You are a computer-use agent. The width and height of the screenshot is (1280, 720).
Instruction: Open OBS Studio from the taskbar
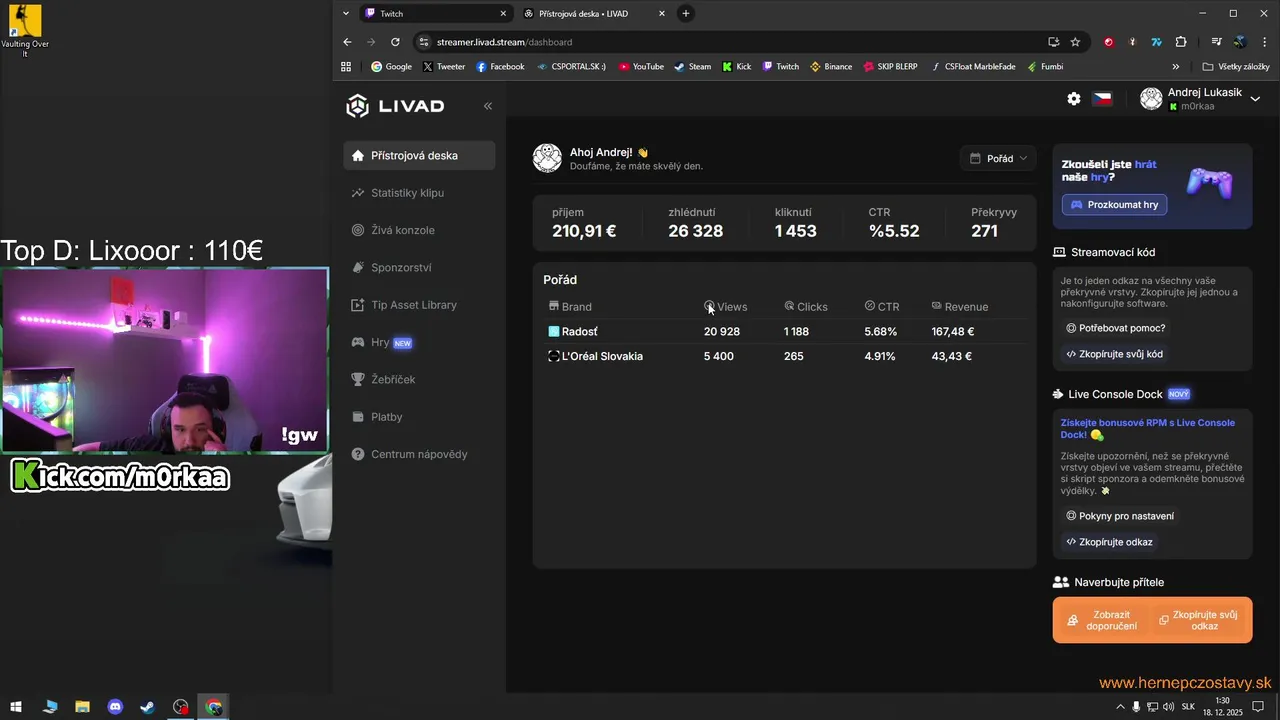(x=180, y=707)
